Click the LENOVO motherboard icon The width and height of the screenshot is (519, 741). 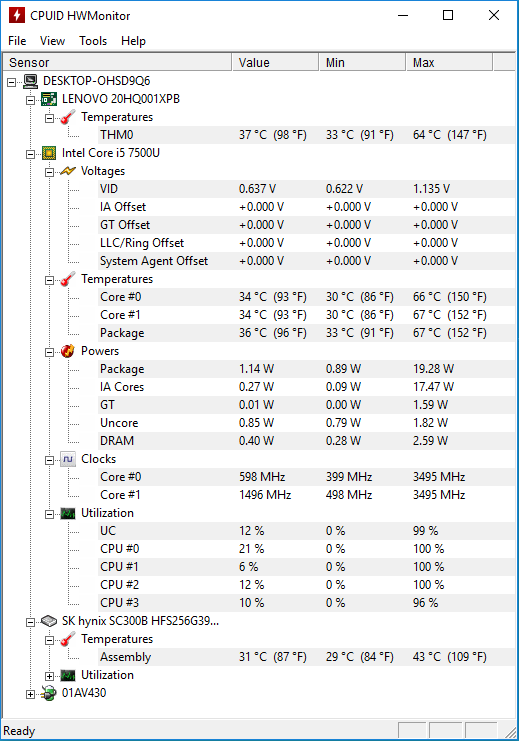tap(49, 99)
